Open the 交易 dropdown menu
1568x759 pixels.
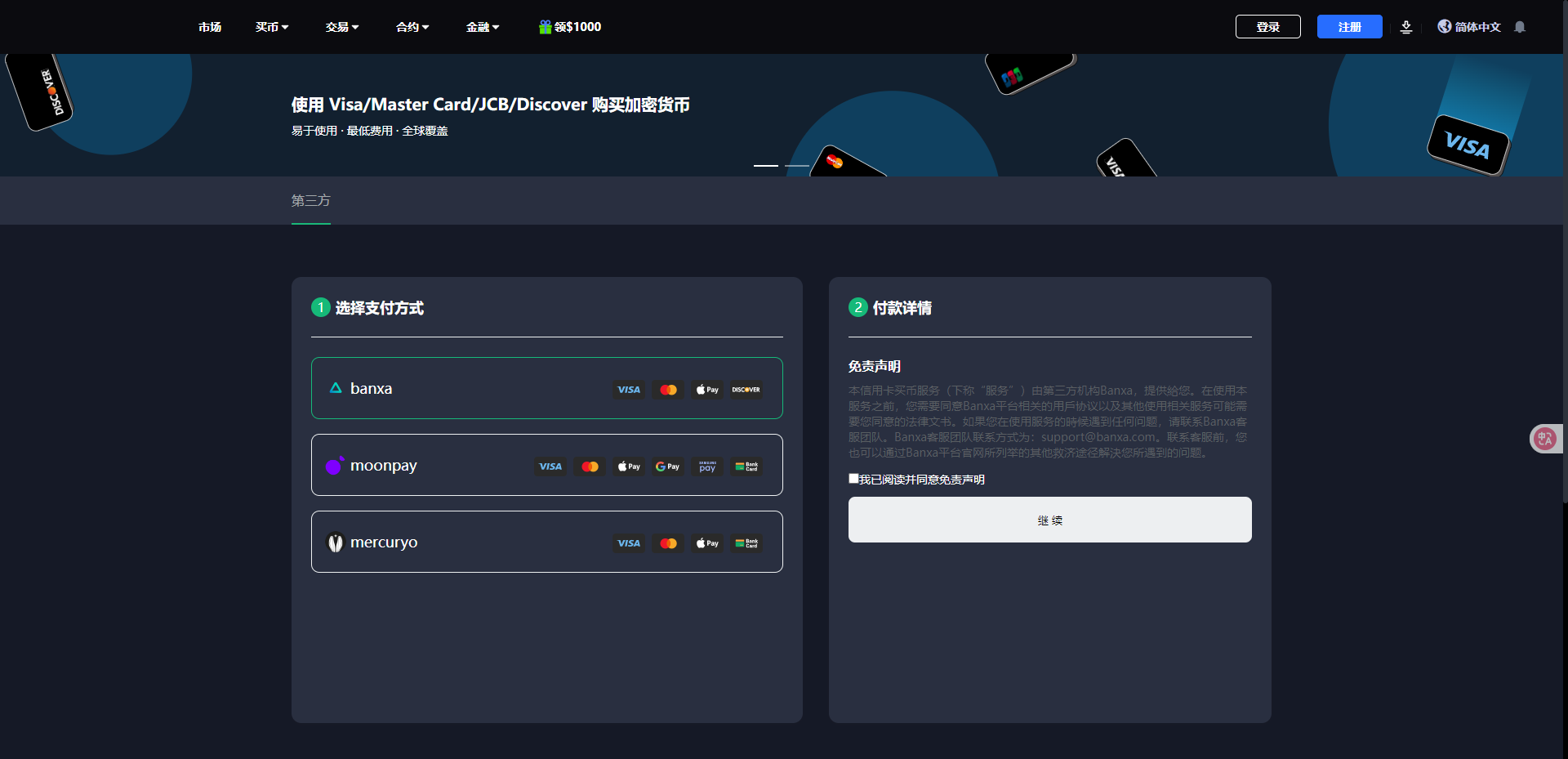pos(341,27)
